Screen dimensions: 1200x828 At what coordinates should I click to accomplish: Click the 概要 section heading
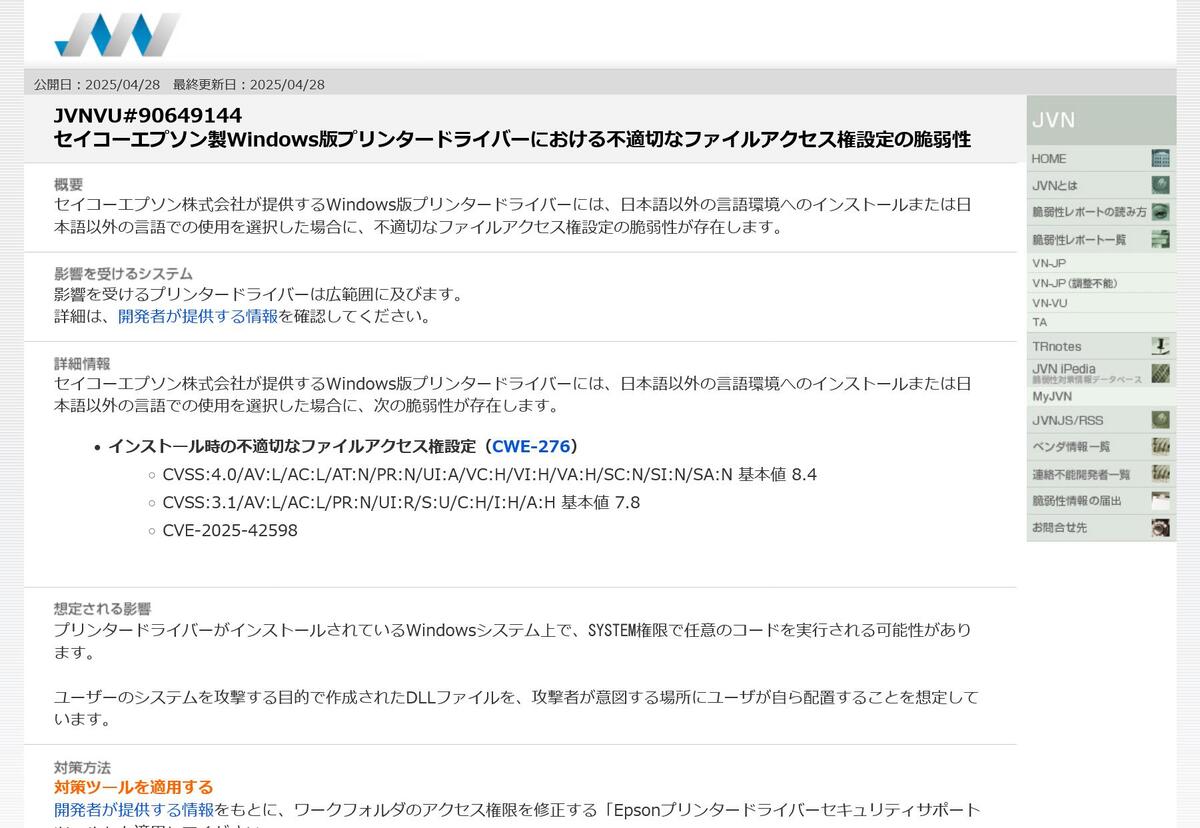[x=68, y=184]
